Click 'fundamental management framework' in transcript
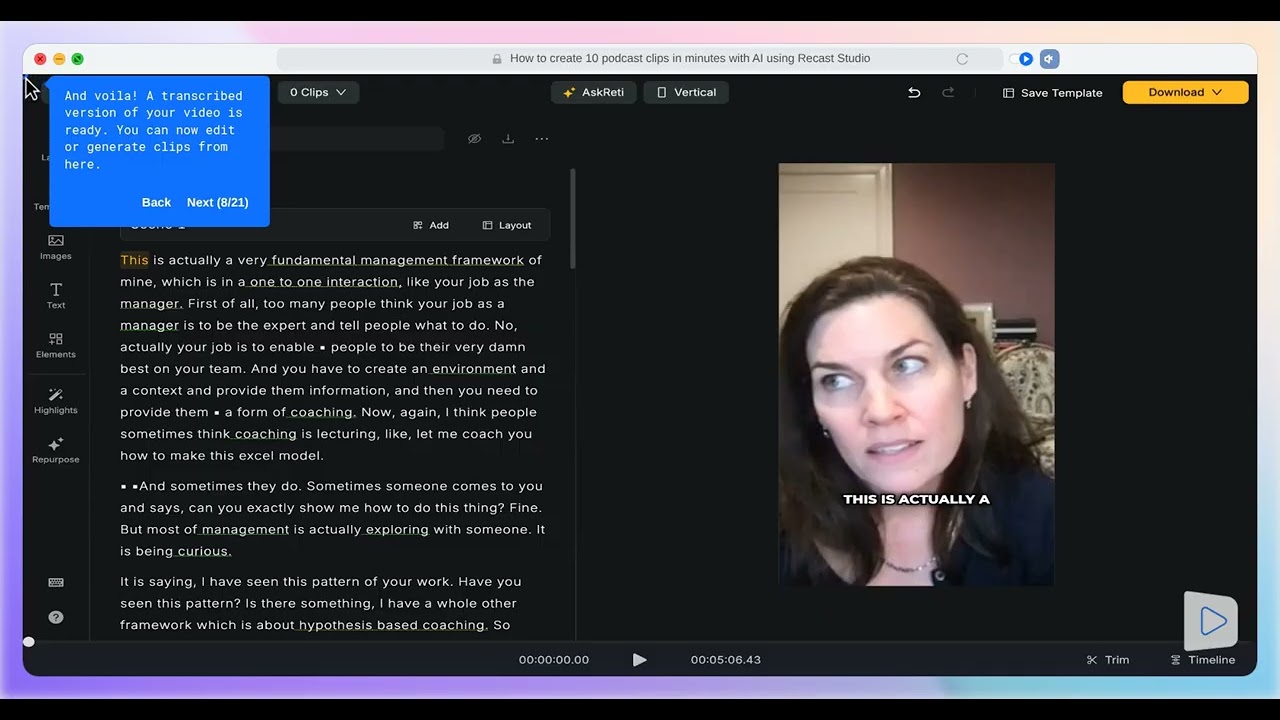The height and width of the screenshot is (720, 1280). tap(398, 260)
